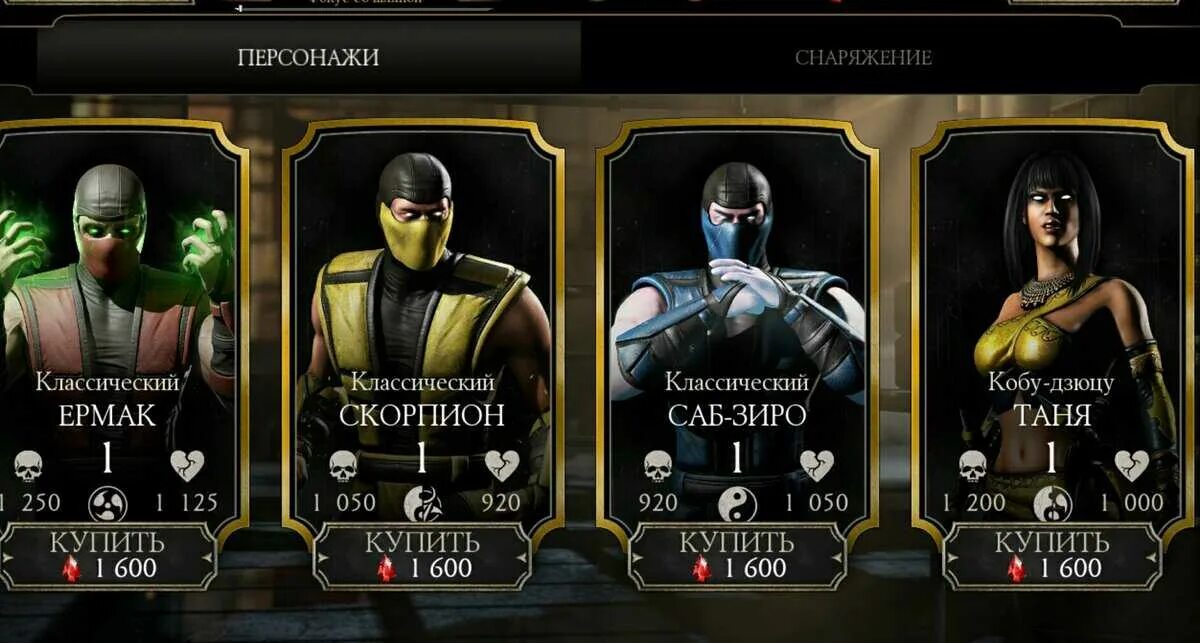The image size is (1200, 643).
Task: Click Таня's class emblem icon
Action: click(x=1052, y=503)
